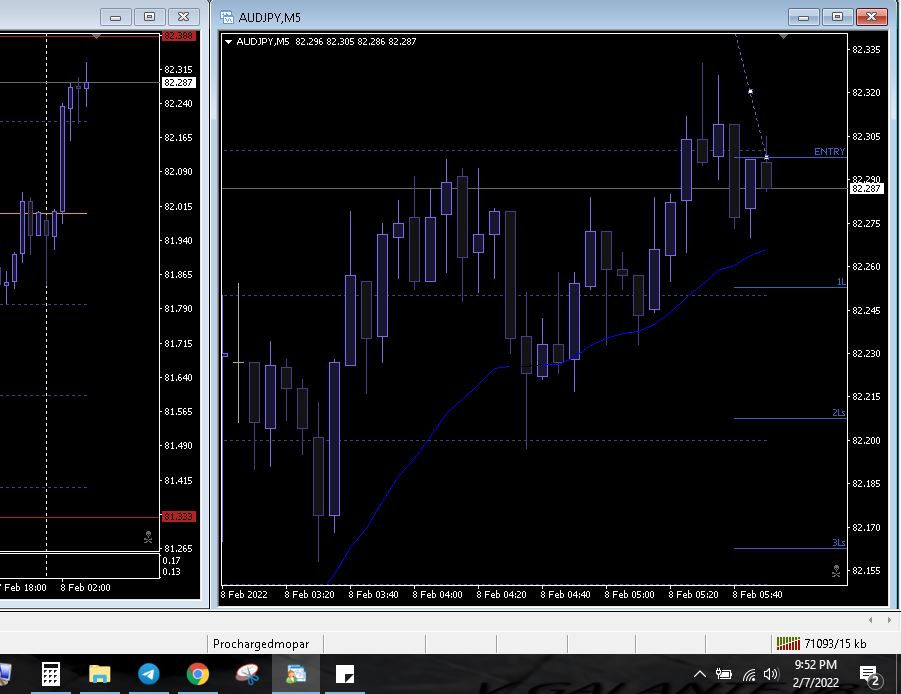Open Google Chrome from the taskbar
The height and width of the screenshot is (694, 901).
(x=197, y=674)
